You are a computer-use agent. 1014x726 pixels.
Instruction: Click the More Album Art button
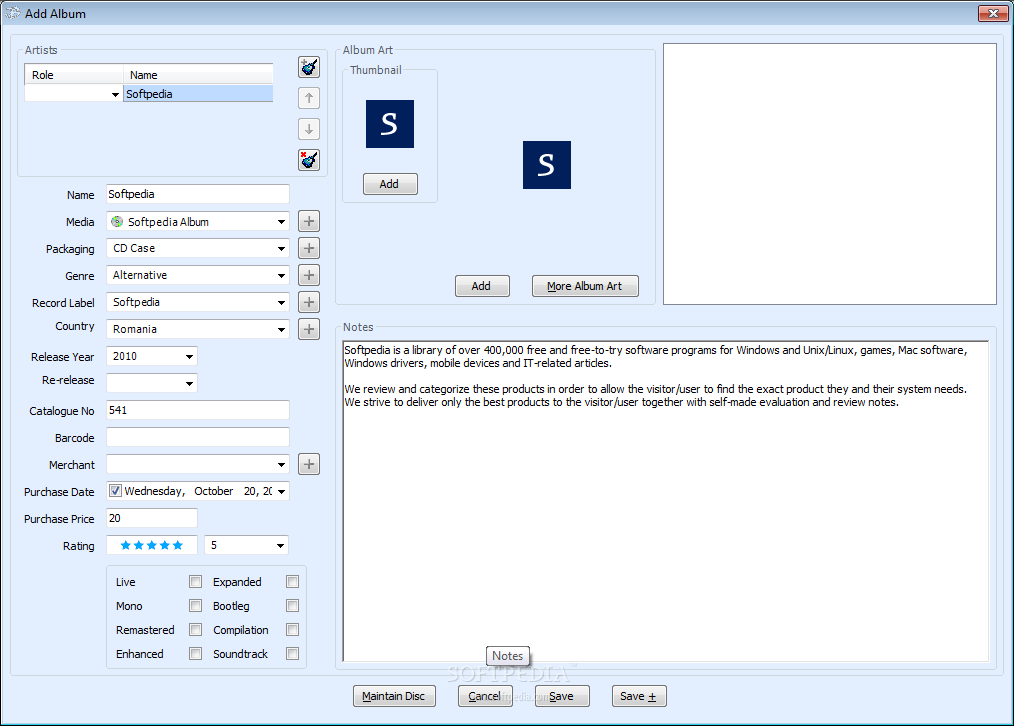click(x=585, y=286)
